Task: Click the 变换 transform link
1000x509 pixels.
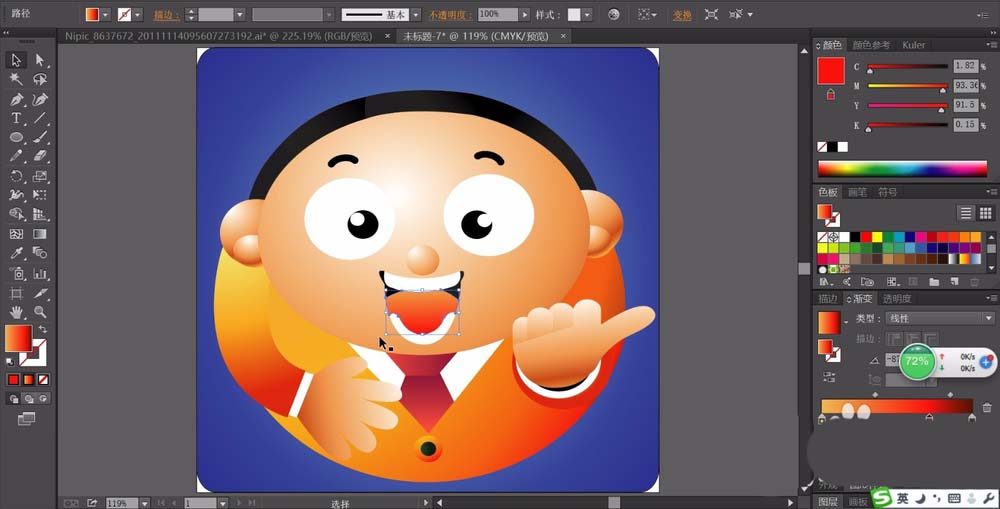Action: pos(682,15)
